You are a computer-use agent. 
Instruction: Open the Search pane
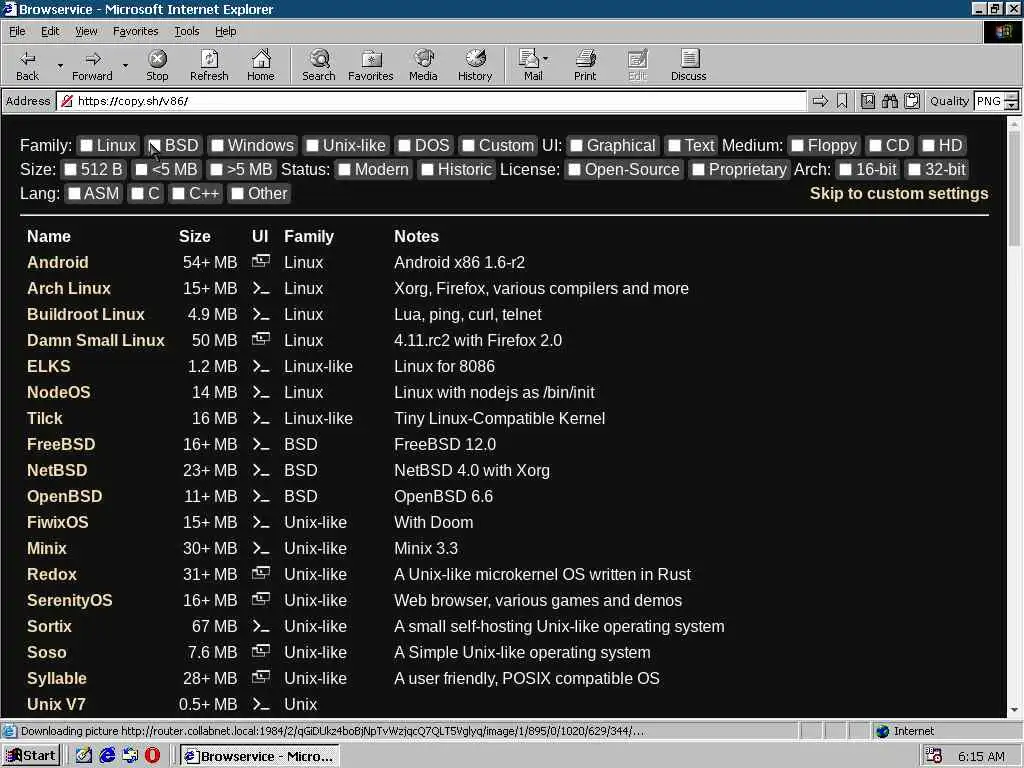click(x=319, y=65)
